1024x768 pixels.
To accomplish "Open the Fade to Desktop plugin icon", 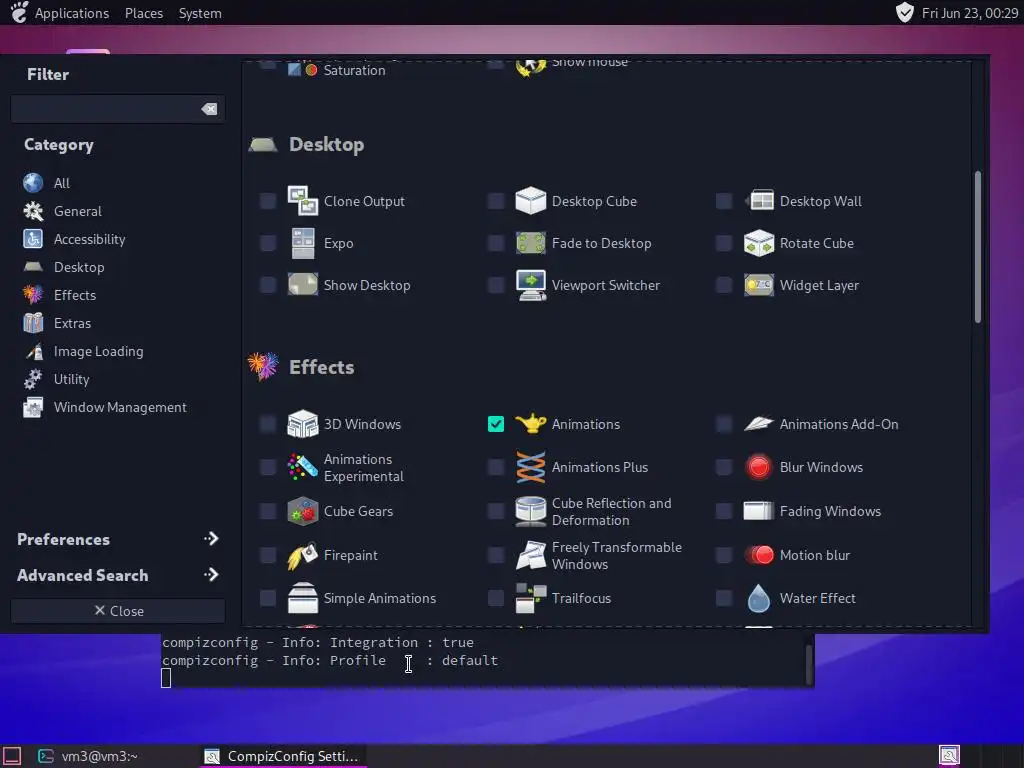I will (x=530, y=243).
